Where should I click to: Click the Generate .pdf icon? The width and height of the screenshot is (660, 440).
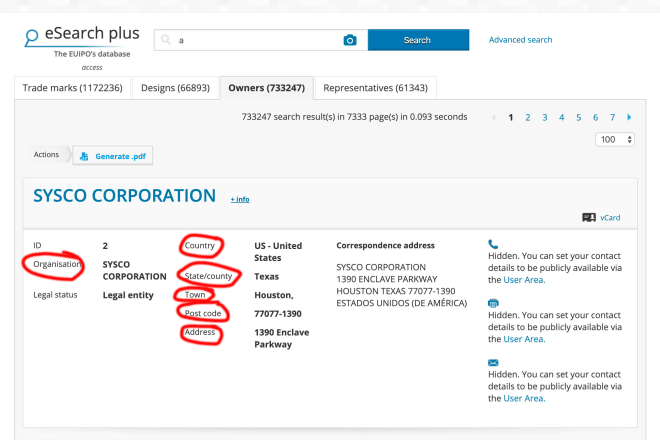pos(84,156)
